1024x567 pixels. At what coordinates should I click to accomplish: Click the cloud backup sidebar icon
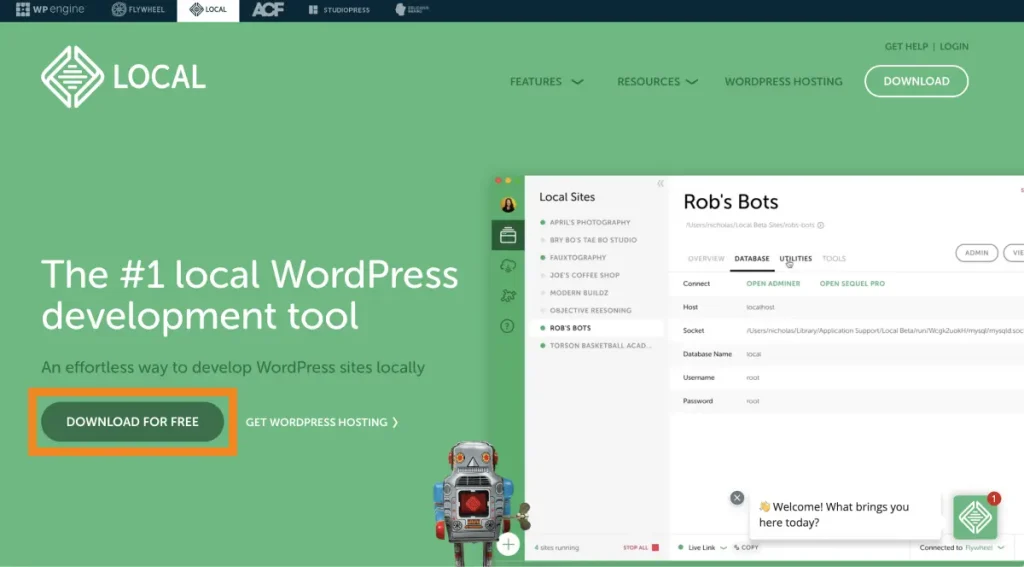coord(508,266)
